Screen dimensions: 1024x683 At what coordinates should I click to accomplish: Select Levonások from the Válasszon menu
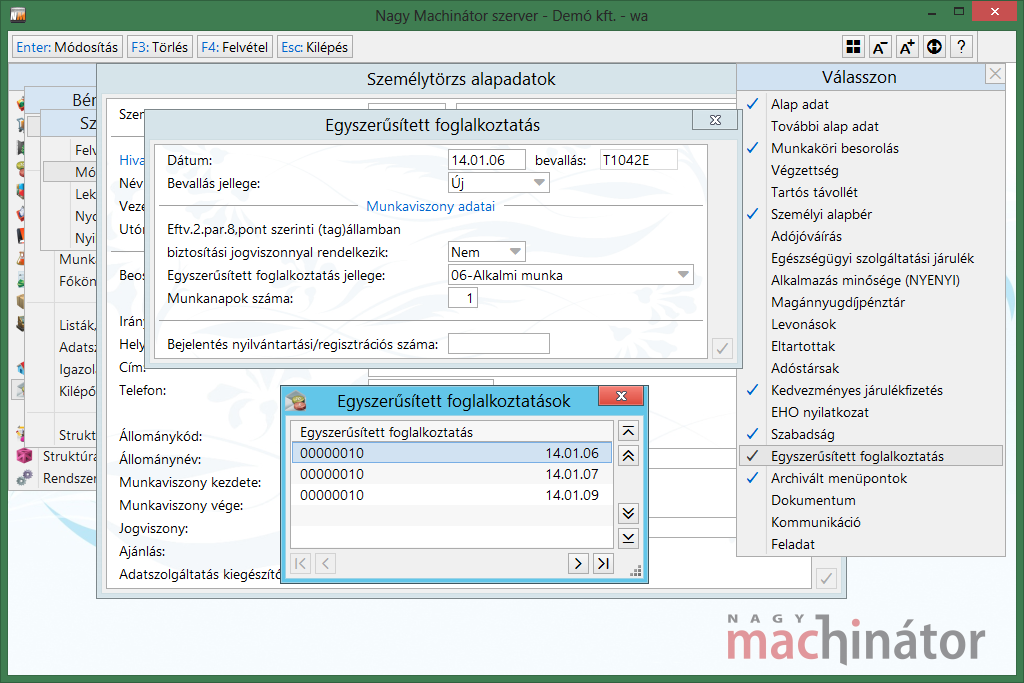click(x=803, y=324)
